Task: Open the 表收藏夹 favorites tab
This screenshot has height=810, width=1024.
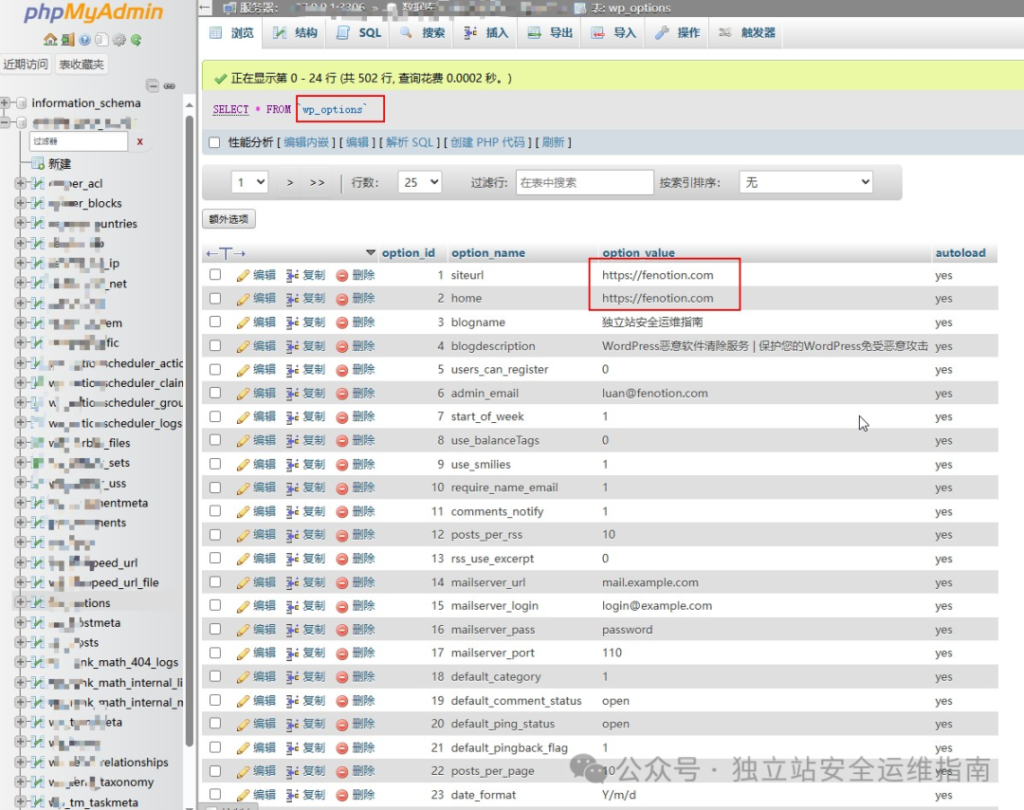Action: [x=82, y=64]
